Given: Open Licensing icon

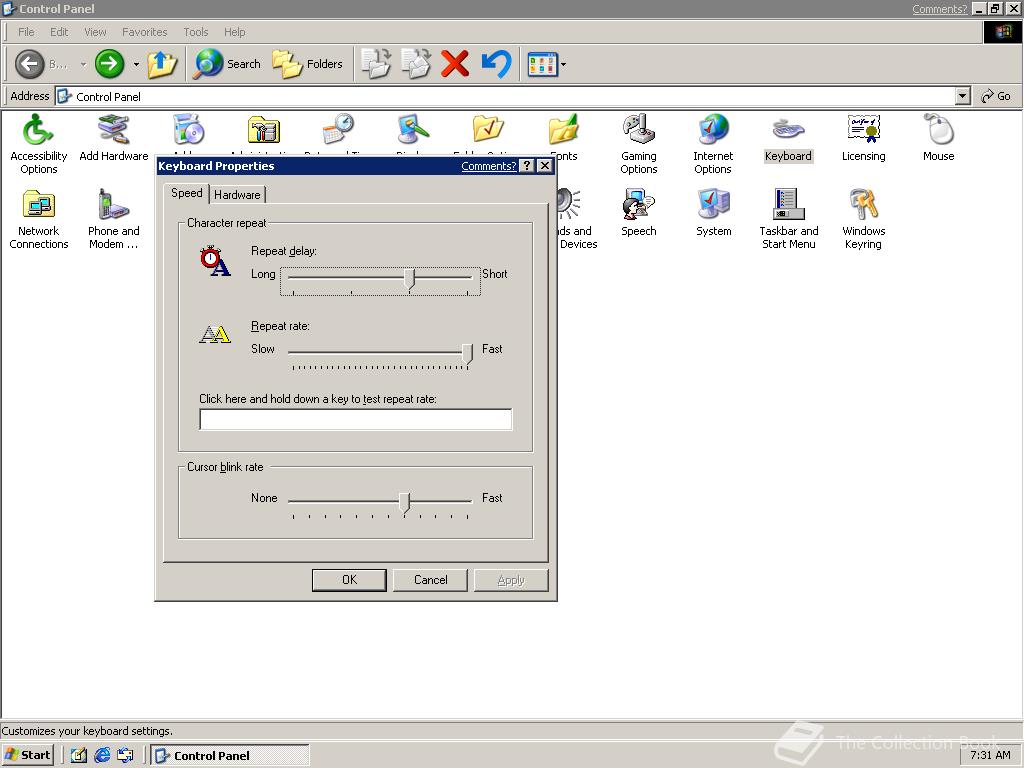Looking at the screenshot, I should click(863, 138).
